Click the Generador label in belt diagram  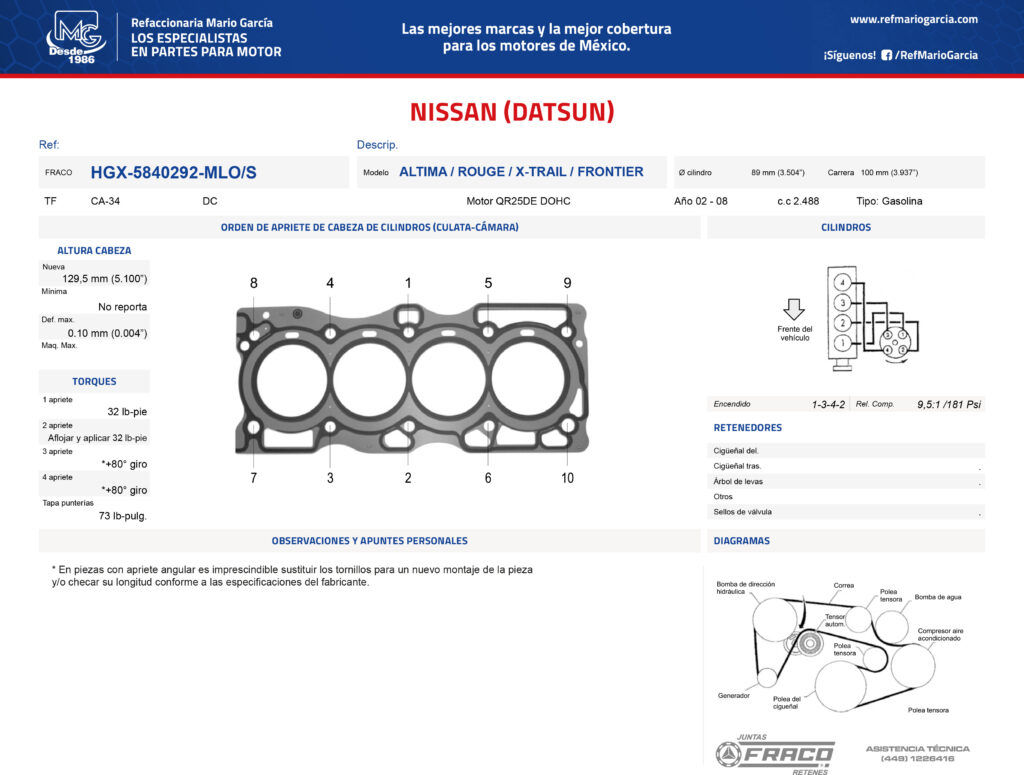click(733, 695)
